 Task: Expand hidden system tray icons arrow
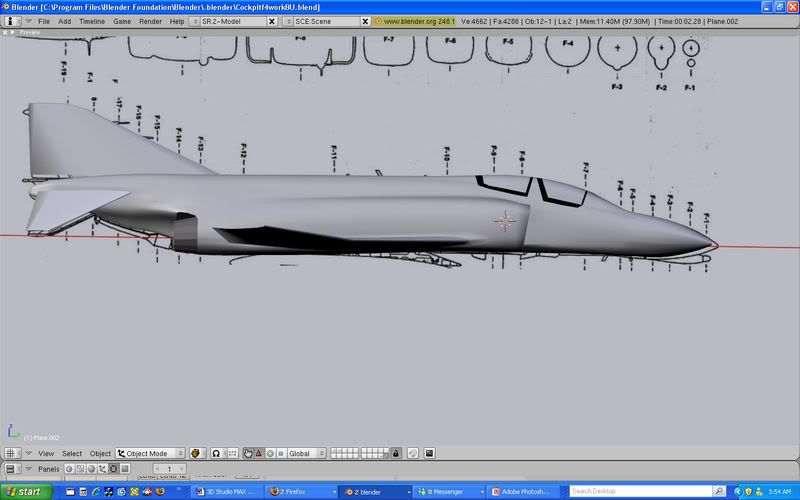pyautogui.click(x=737, y=492)
